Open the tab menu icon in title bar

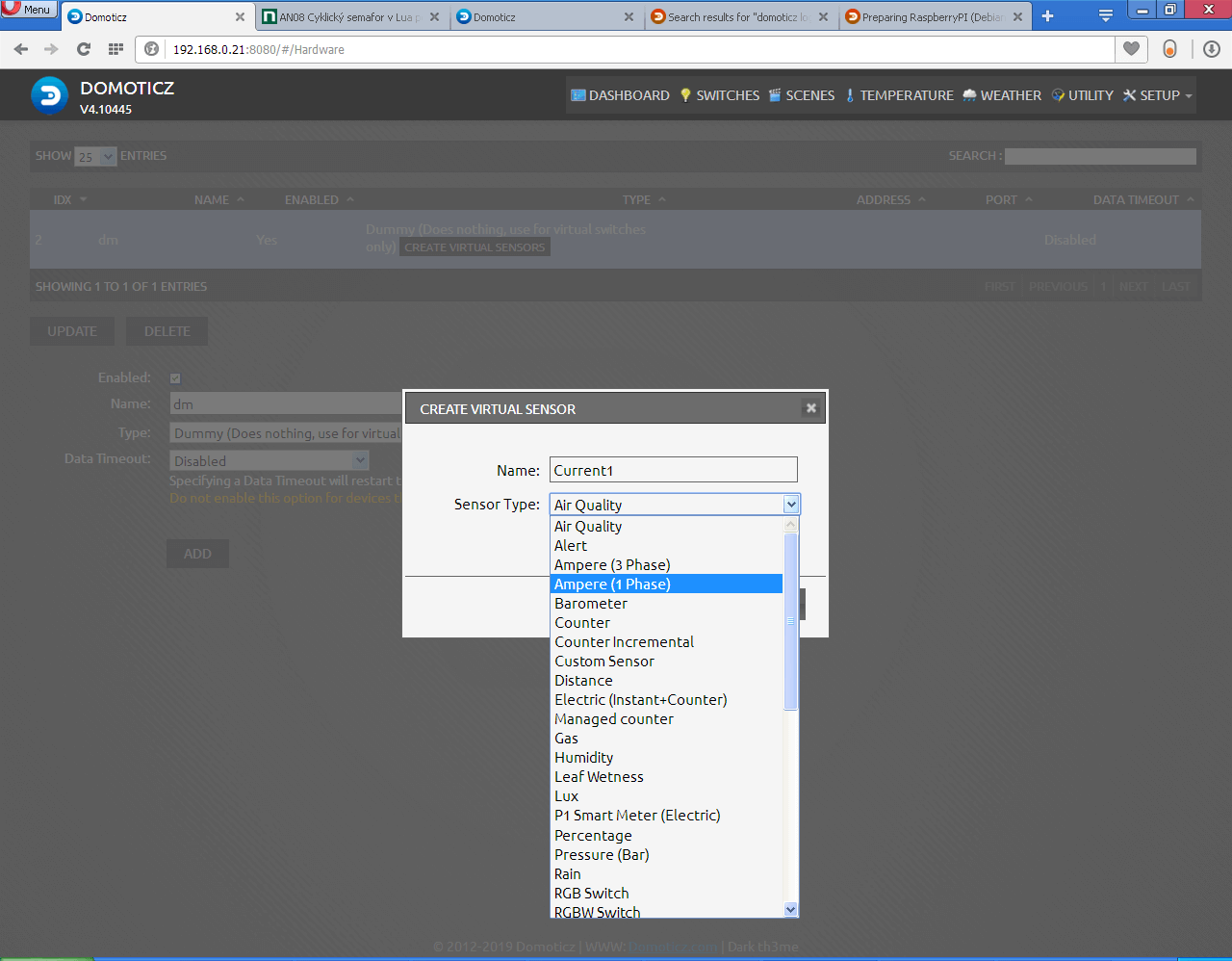[1106, 16]
